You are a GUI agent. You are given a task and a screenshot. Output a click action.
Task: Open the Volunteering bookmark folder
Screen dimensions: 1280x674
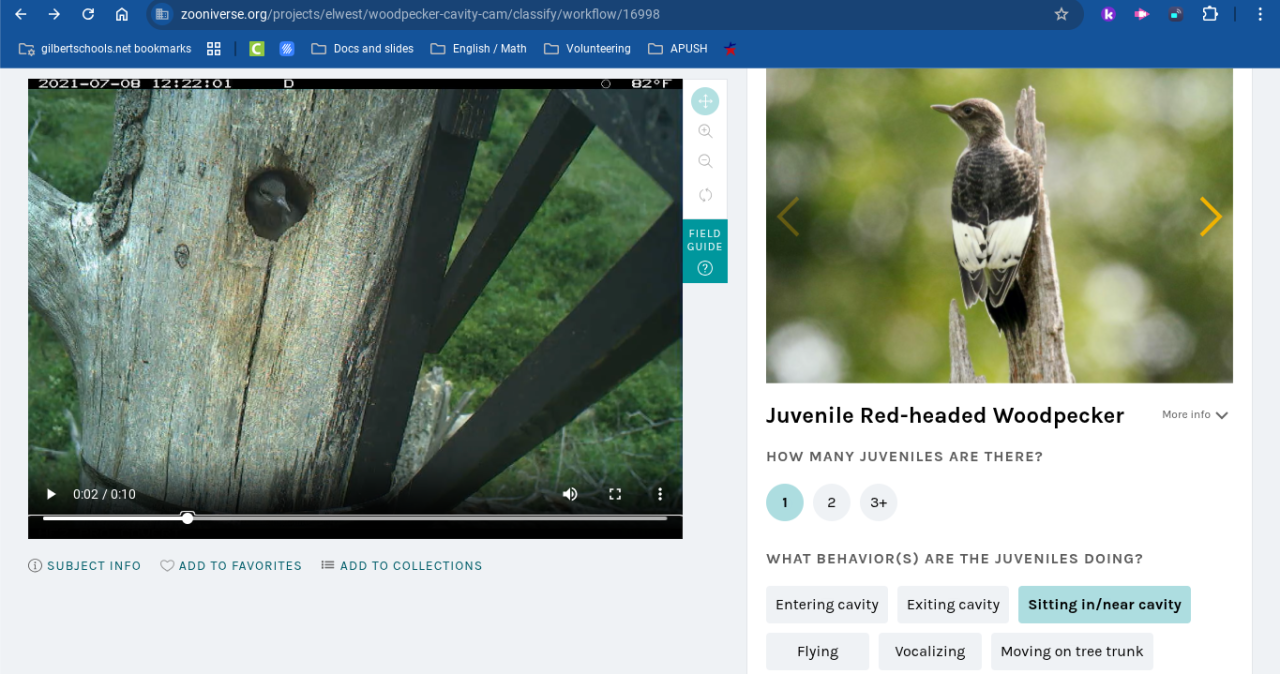pos(587,48)
